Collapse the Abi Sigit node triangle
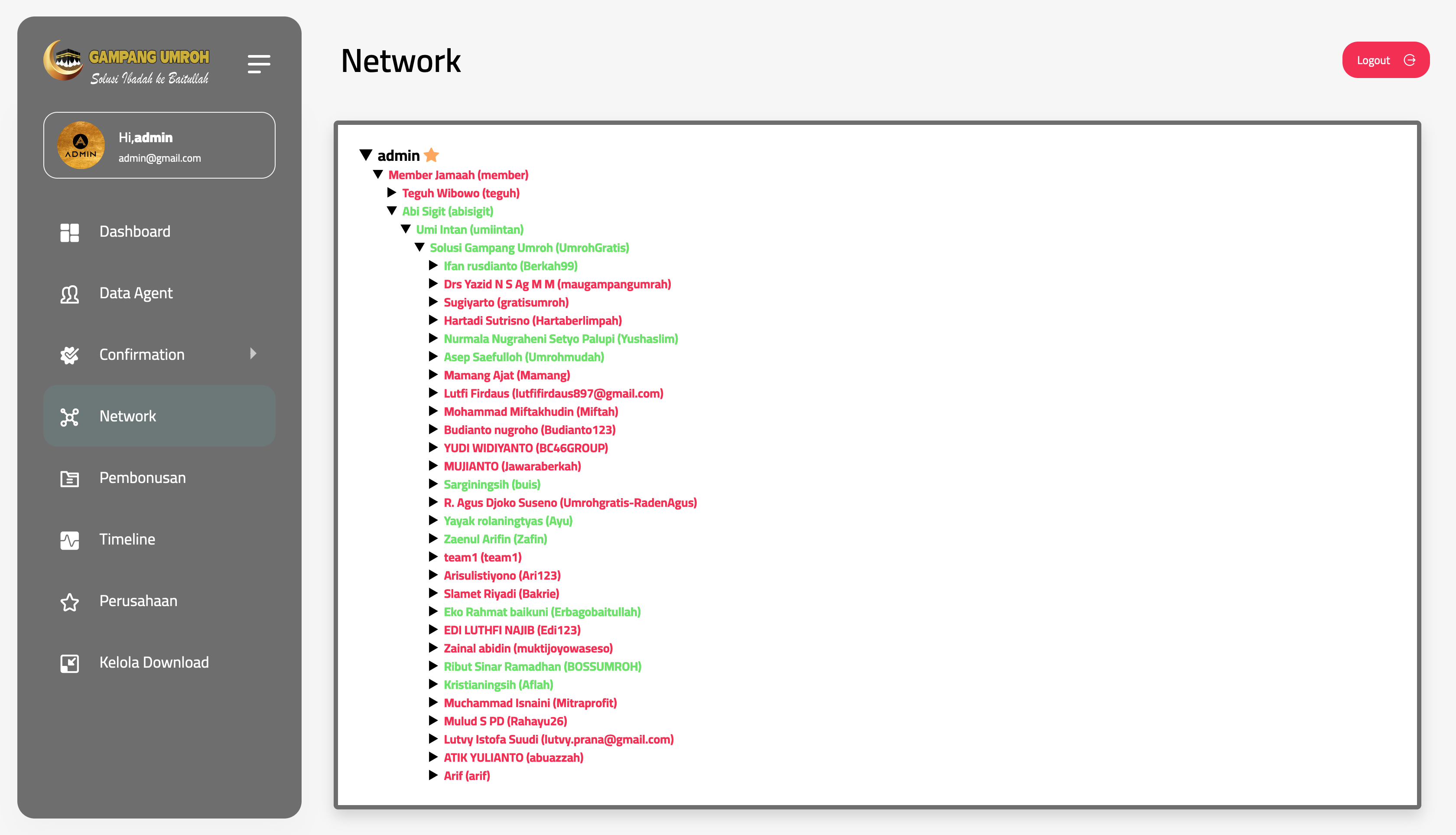Screen dimensions: 1456x835 391,210
